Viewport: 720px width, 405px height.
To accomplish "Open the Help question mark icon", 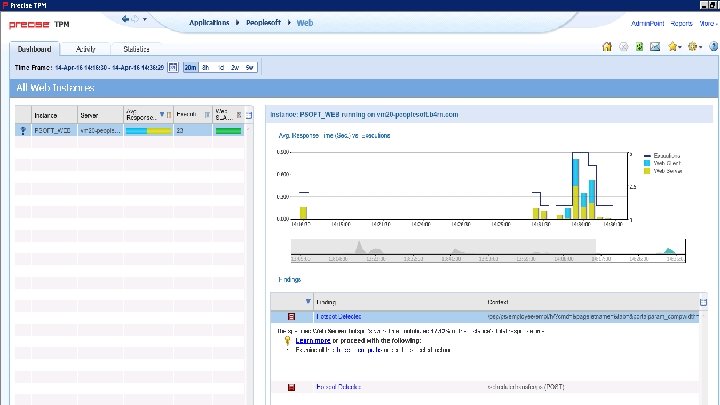I will [x=714, y=46].
